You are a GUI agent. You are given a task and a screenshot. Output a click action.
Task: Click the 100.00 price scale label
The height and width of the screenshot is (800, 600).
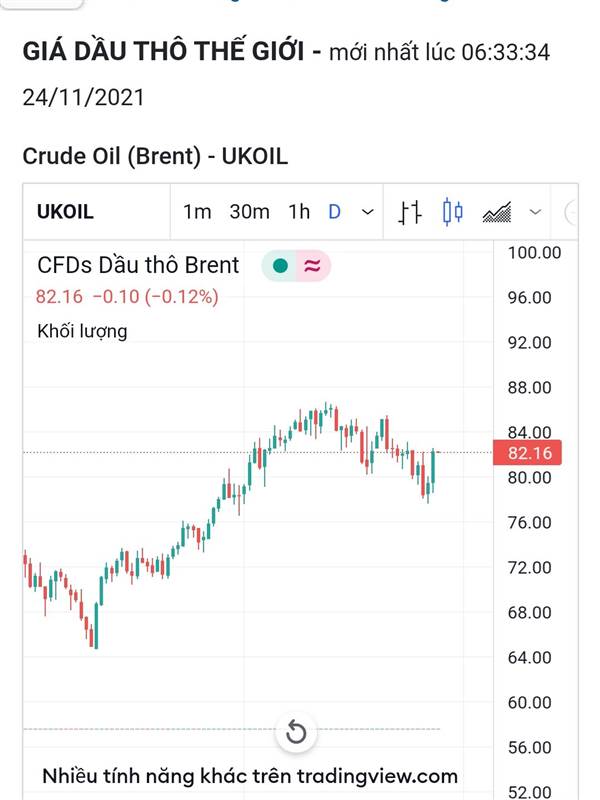(x=535, y=252)
